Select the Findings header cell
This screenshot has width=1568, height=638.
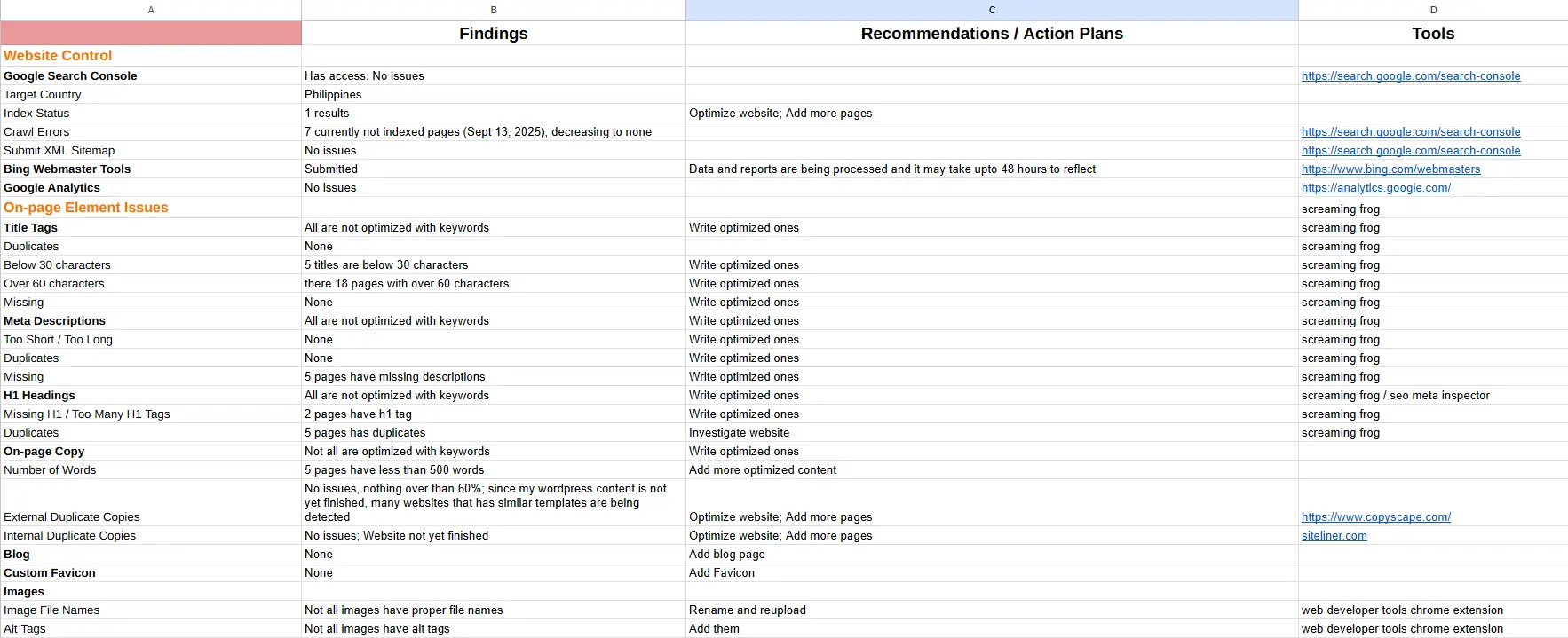pyautogui.click(x=494, y=34)
